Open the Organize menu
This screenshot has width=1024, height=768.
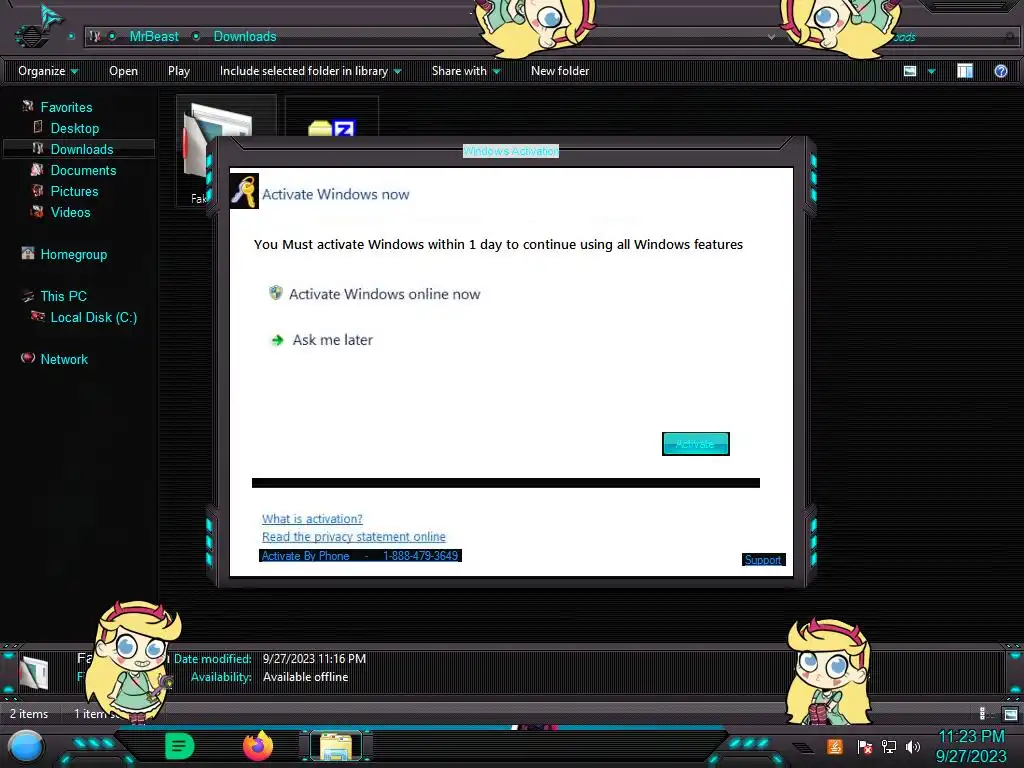pyautogui.click(x=48, y=71)
